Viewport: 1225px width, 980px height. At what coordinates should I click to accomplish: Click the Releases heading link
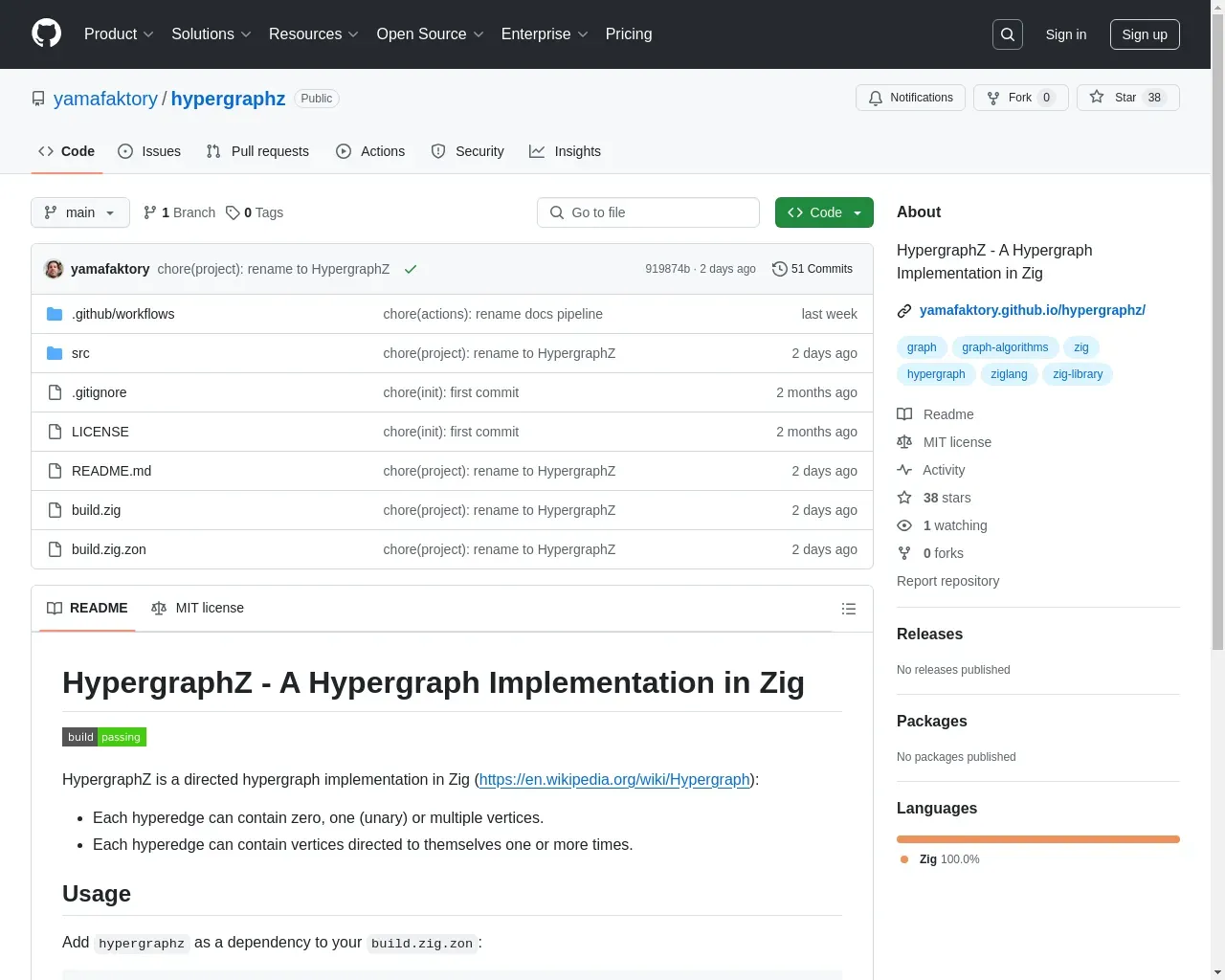929,635
